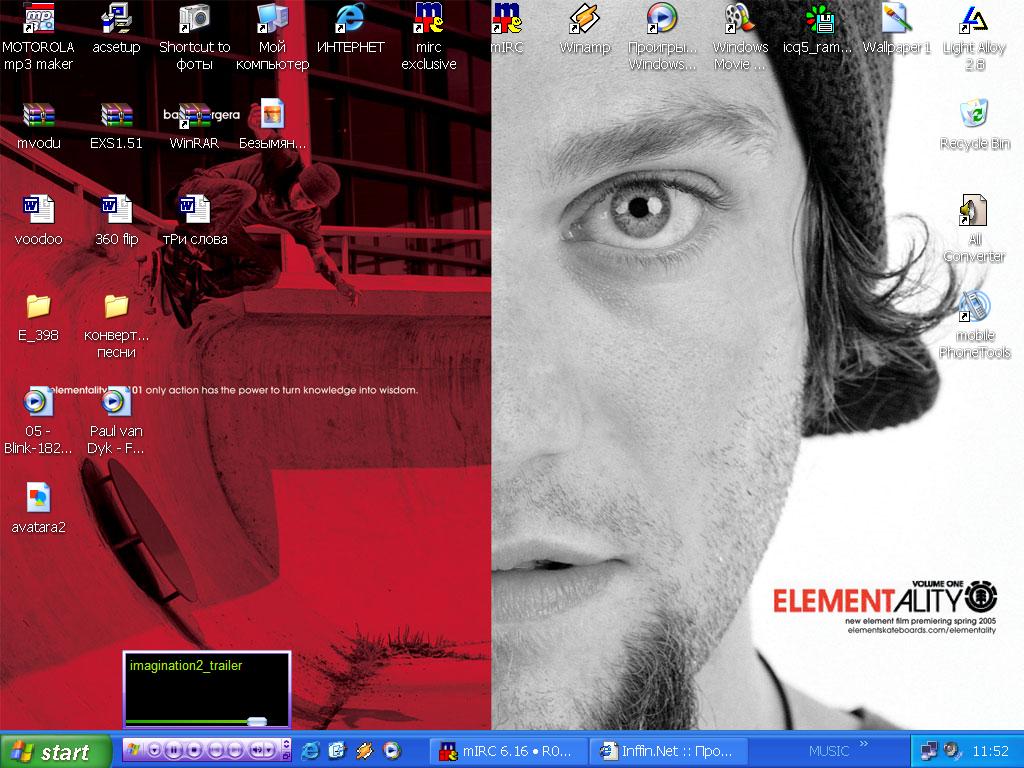
Task: Select the avatara2 image file
Action: point(38,498)
